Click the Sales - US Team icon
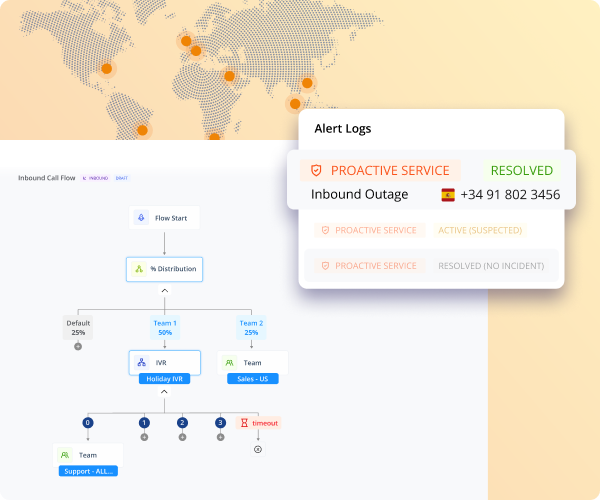 pos(230,363)
